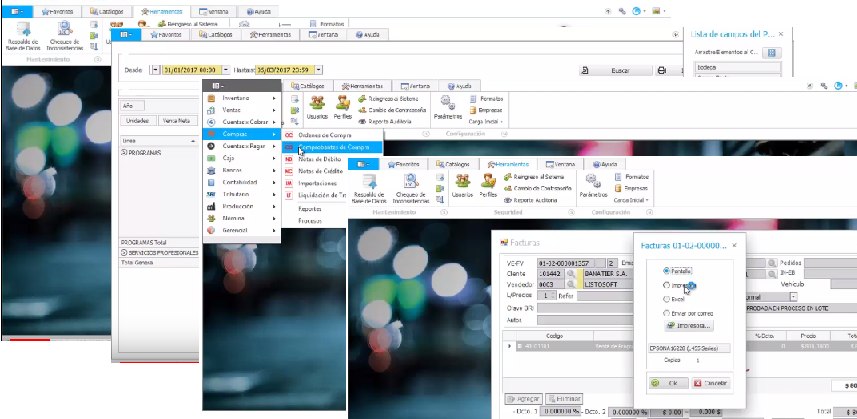Open Chequeo de Inconsistencias tool
The width and height of the screenshot is (857, 419).
411,182
